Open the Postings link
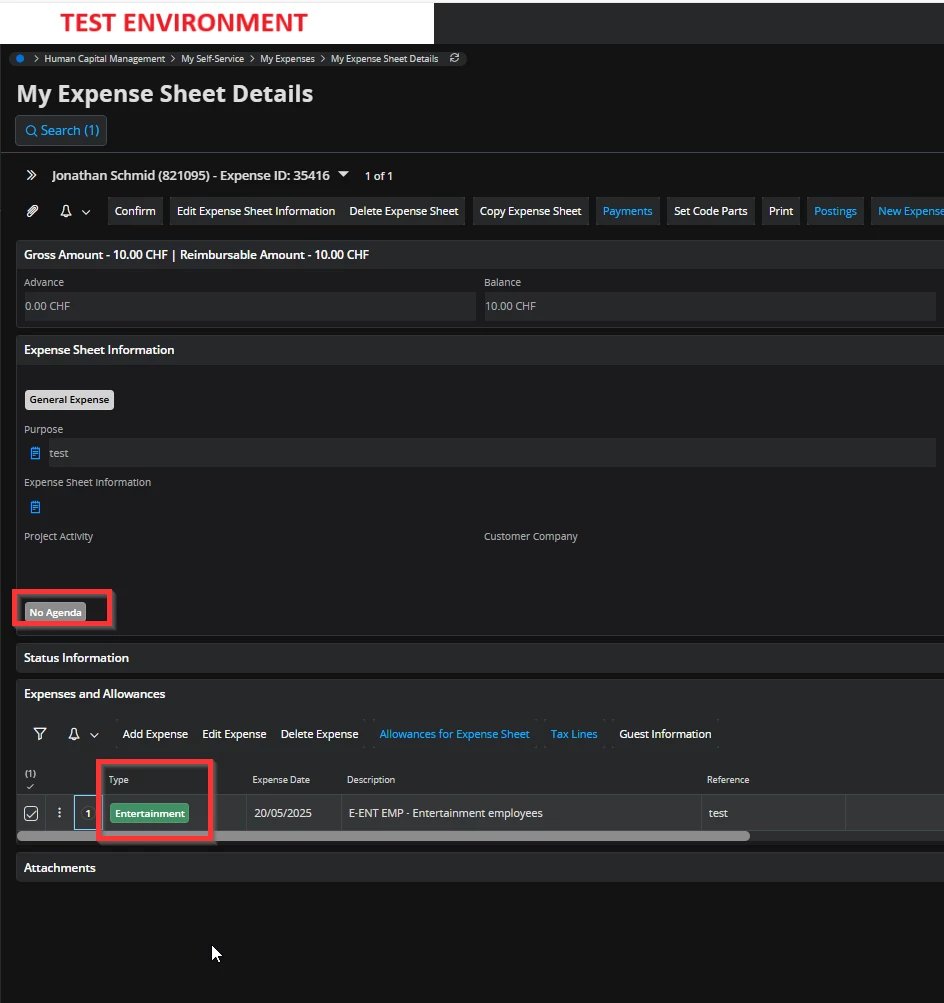944x1003 pixels. tap(835, 211)
